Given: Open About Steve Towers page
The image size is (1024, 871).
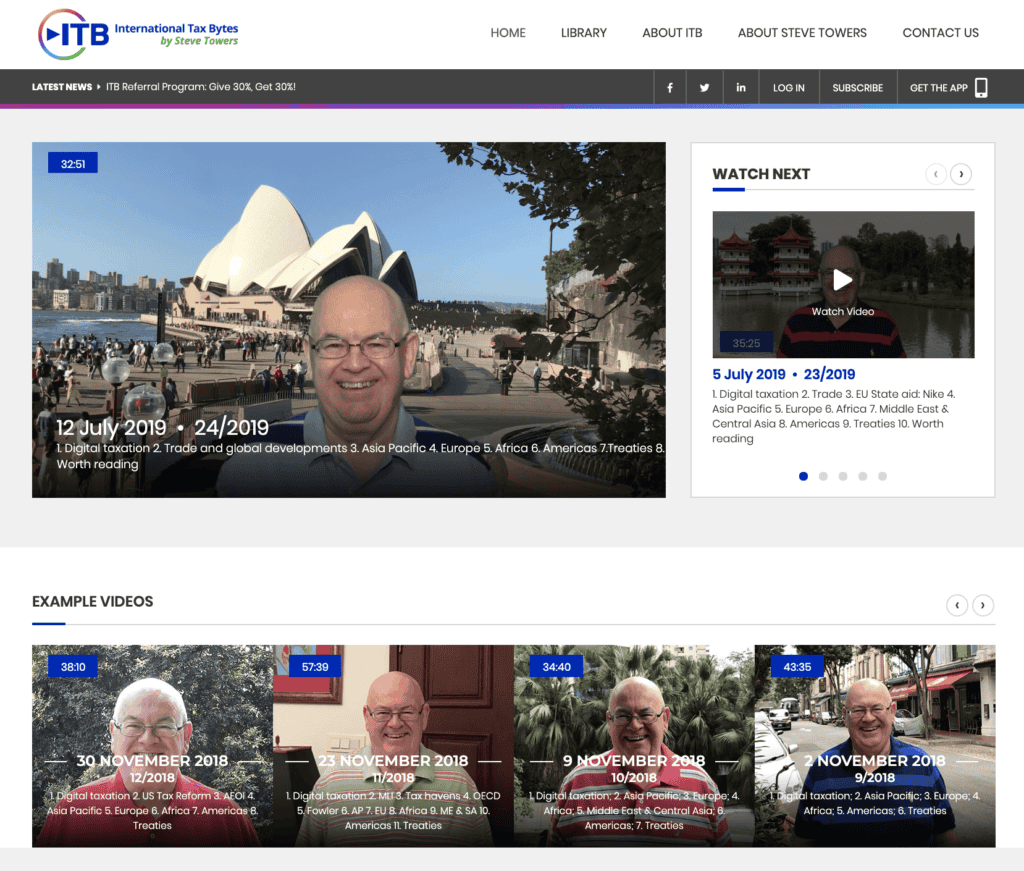Looking at the screenshot, I should (802, 33).
